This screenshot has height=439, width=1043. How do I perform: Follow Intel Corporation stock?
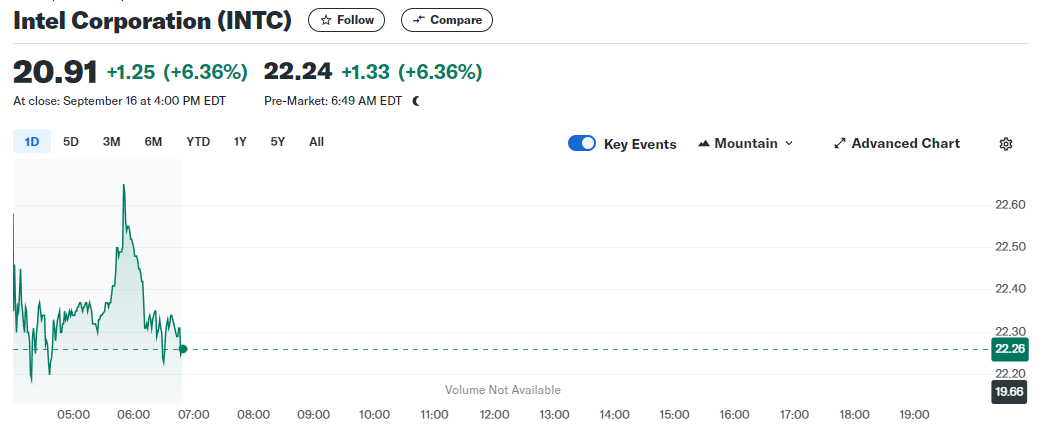[x=346, y=20]
